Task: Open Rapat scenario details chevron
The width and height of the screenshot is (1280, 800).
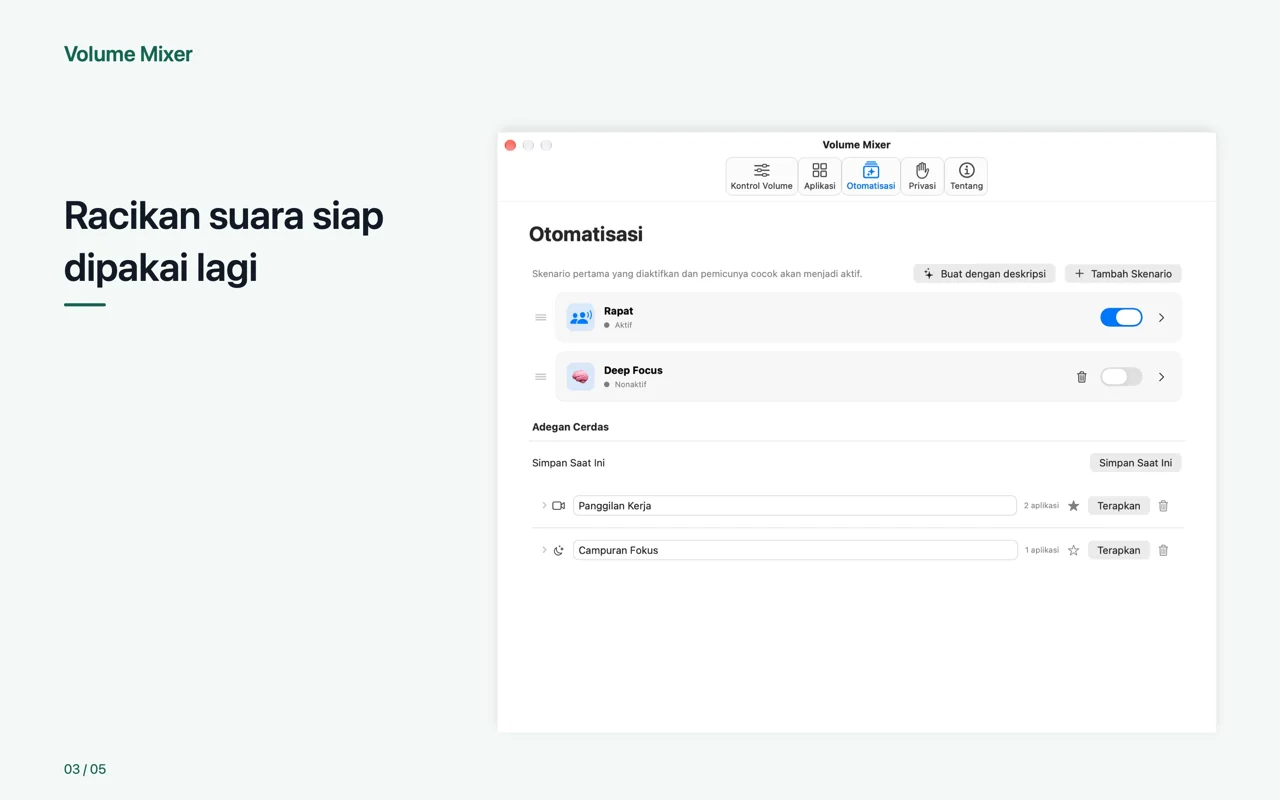Action: [x=1161, y=317]
